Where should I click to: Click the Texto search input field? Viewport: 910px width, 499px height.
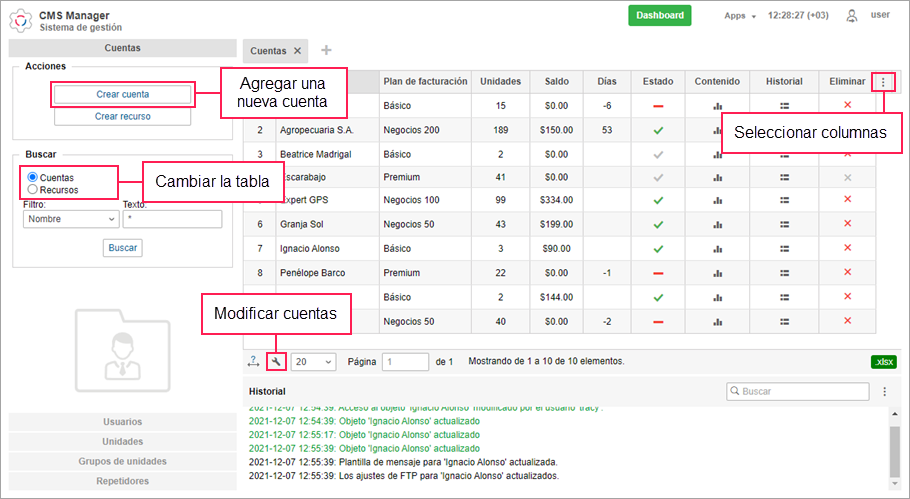[172, 219]
